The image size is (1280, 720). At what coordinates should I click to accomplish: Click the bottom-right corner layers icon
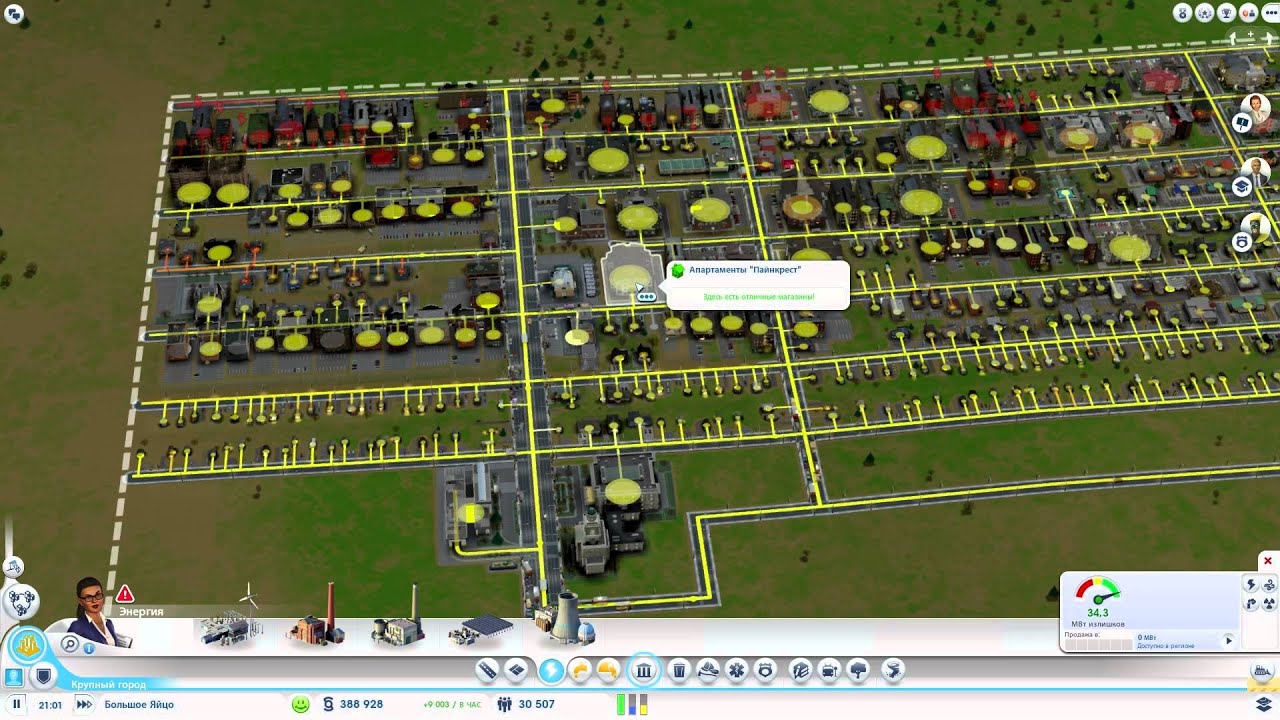[x=1263, y=704]
